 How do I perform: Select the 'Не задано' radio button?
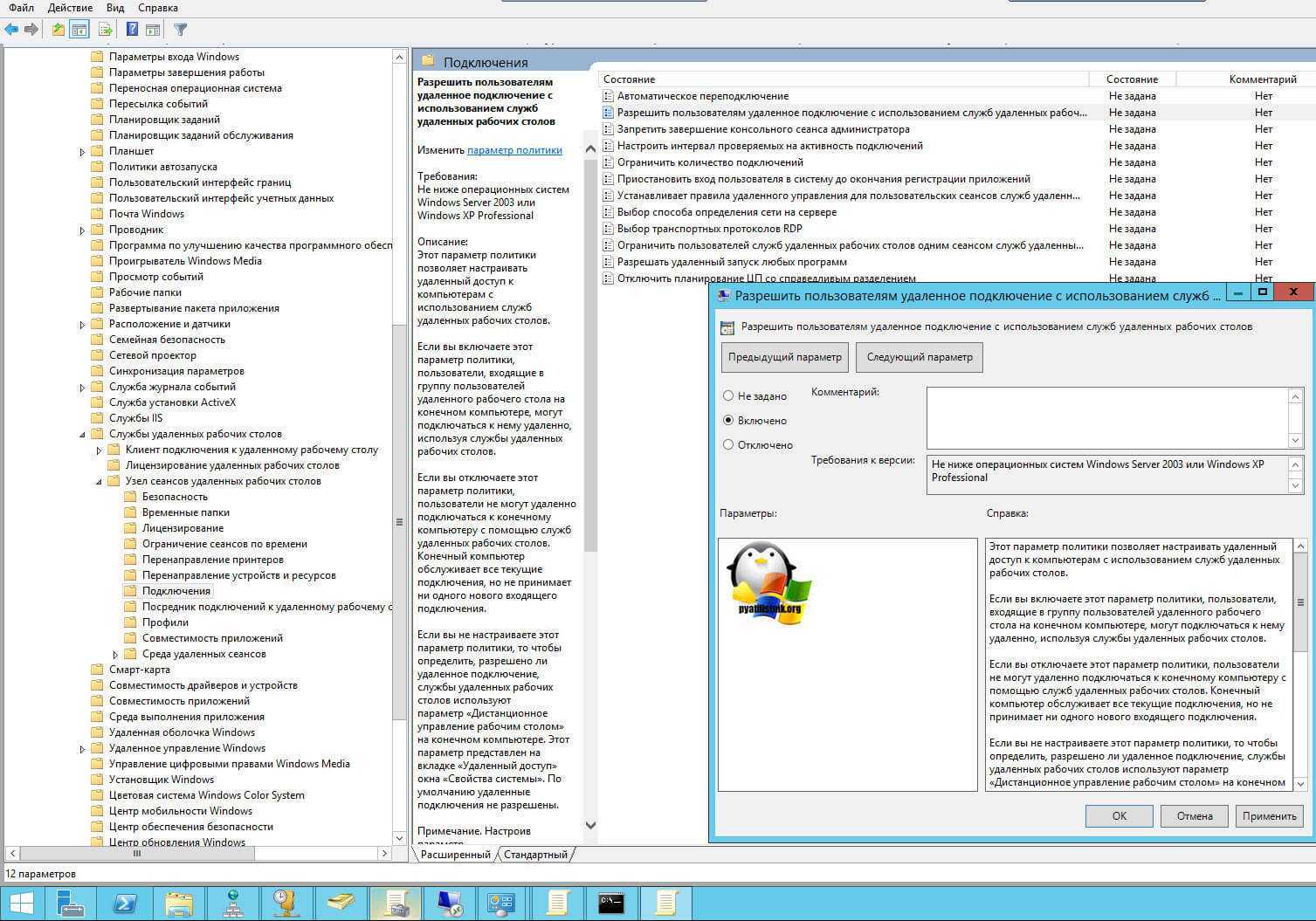(x=728, y=396)
